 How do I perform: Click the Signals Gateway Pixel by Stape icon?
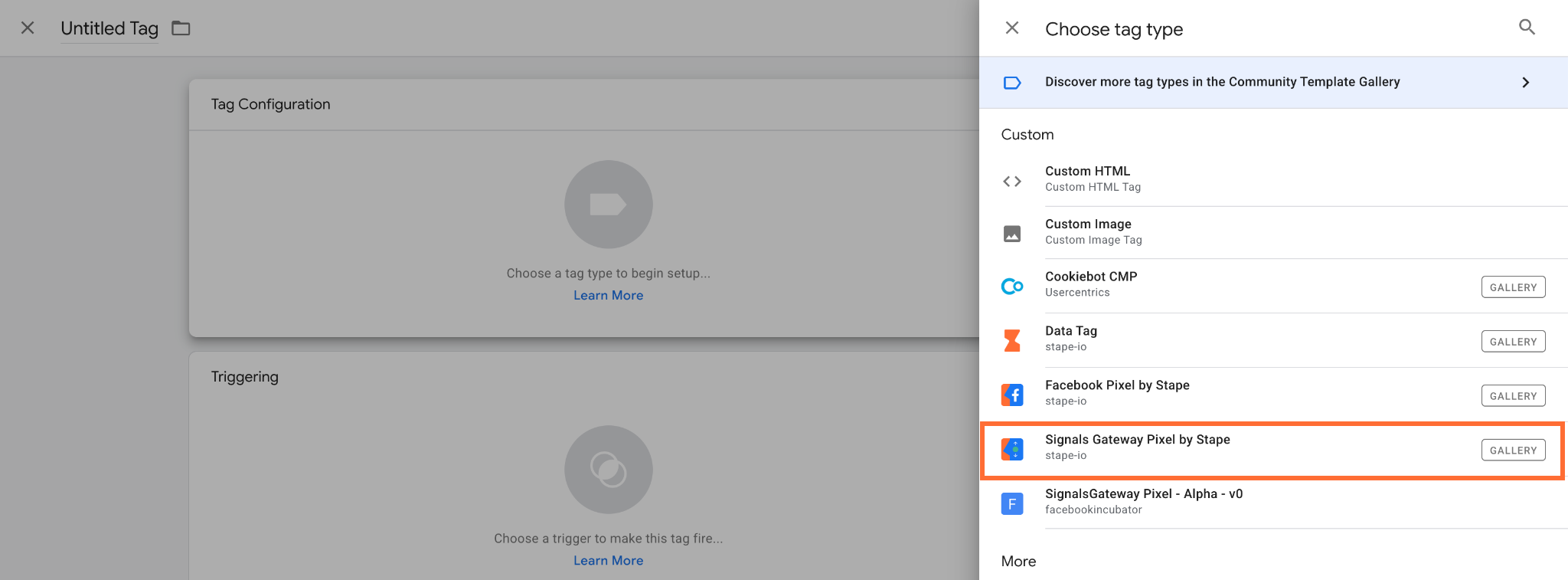click(1012, 449)
